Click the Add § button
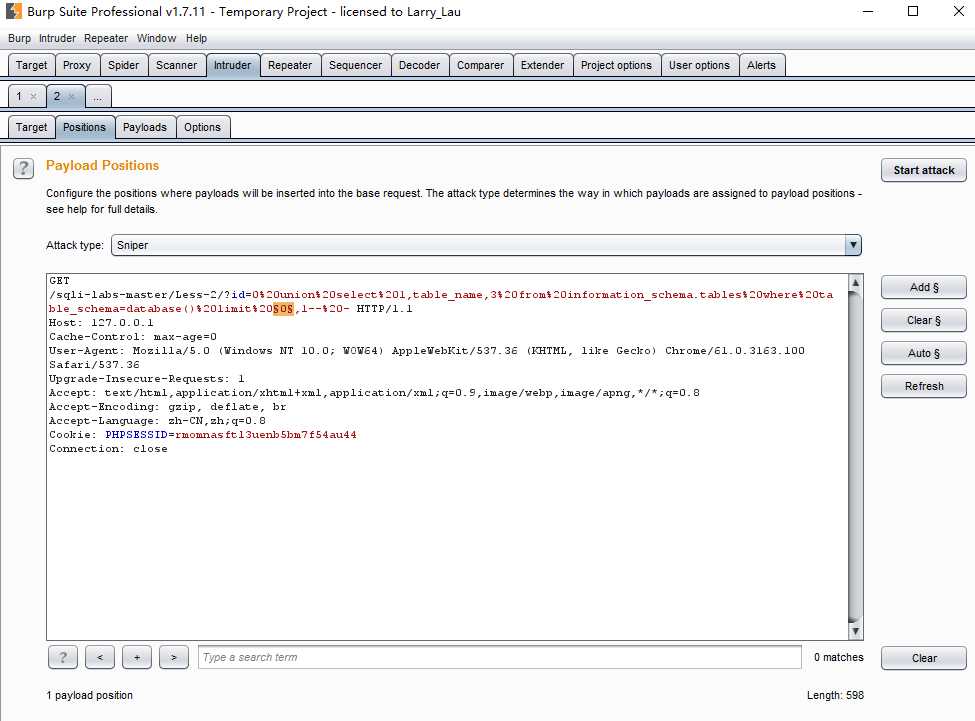 coord(924,287)
